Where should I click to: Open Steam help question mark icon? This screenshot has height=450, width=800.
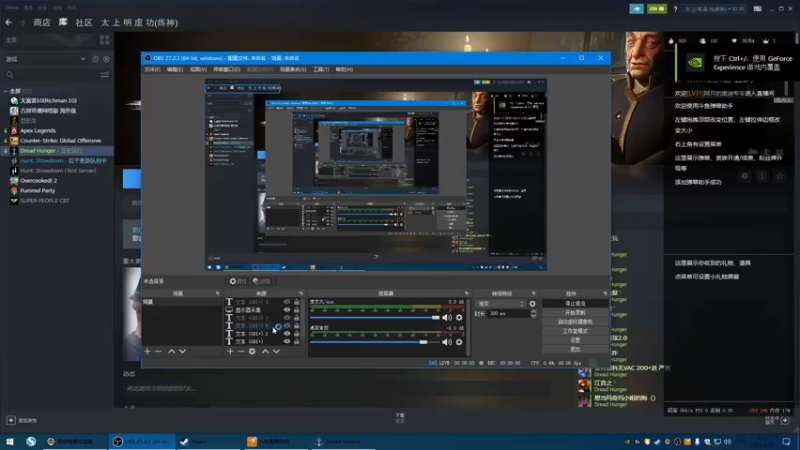[675, 9]
